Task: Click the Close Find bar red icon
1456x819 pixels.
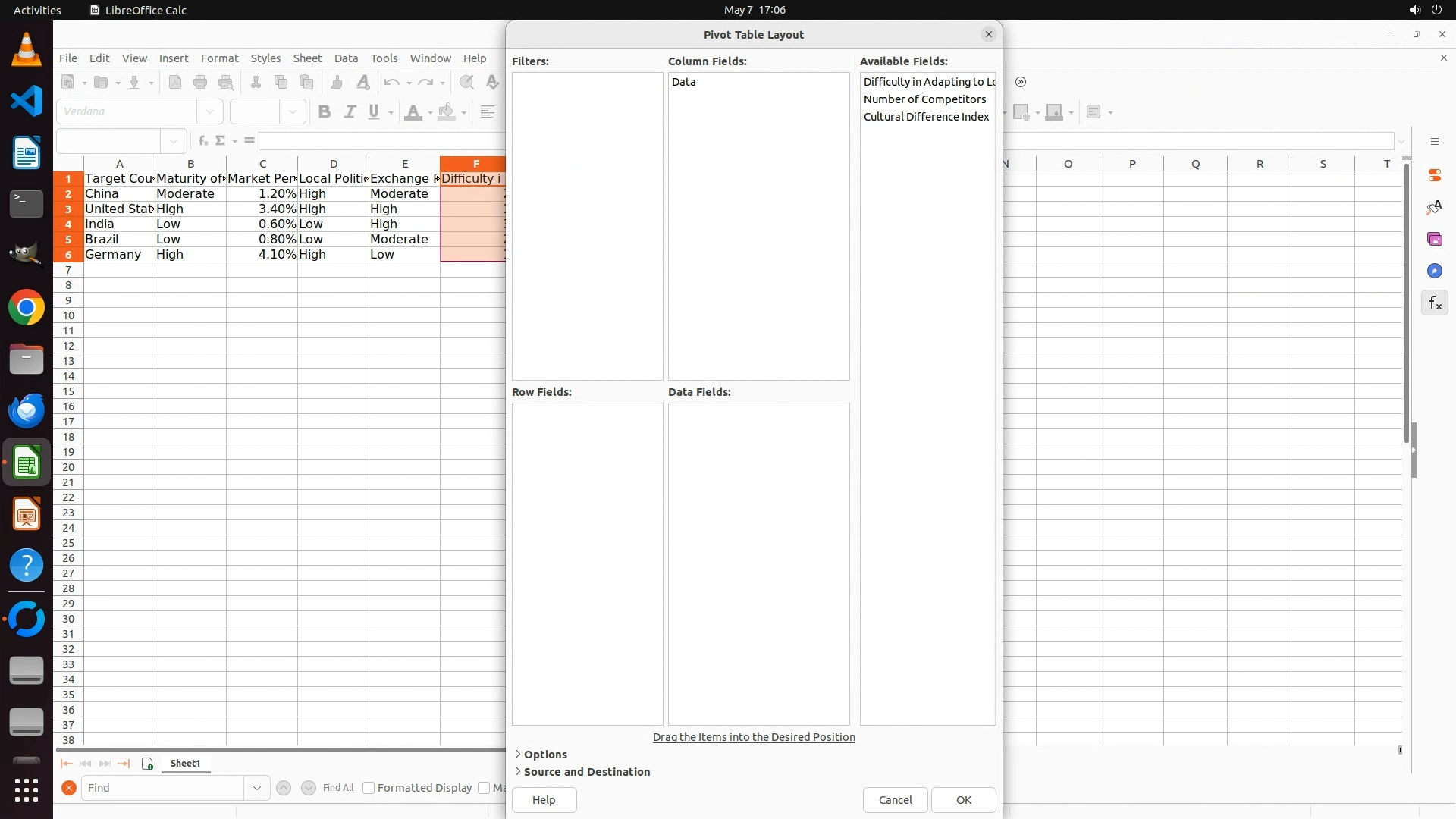Action: (x=69, y=788)
